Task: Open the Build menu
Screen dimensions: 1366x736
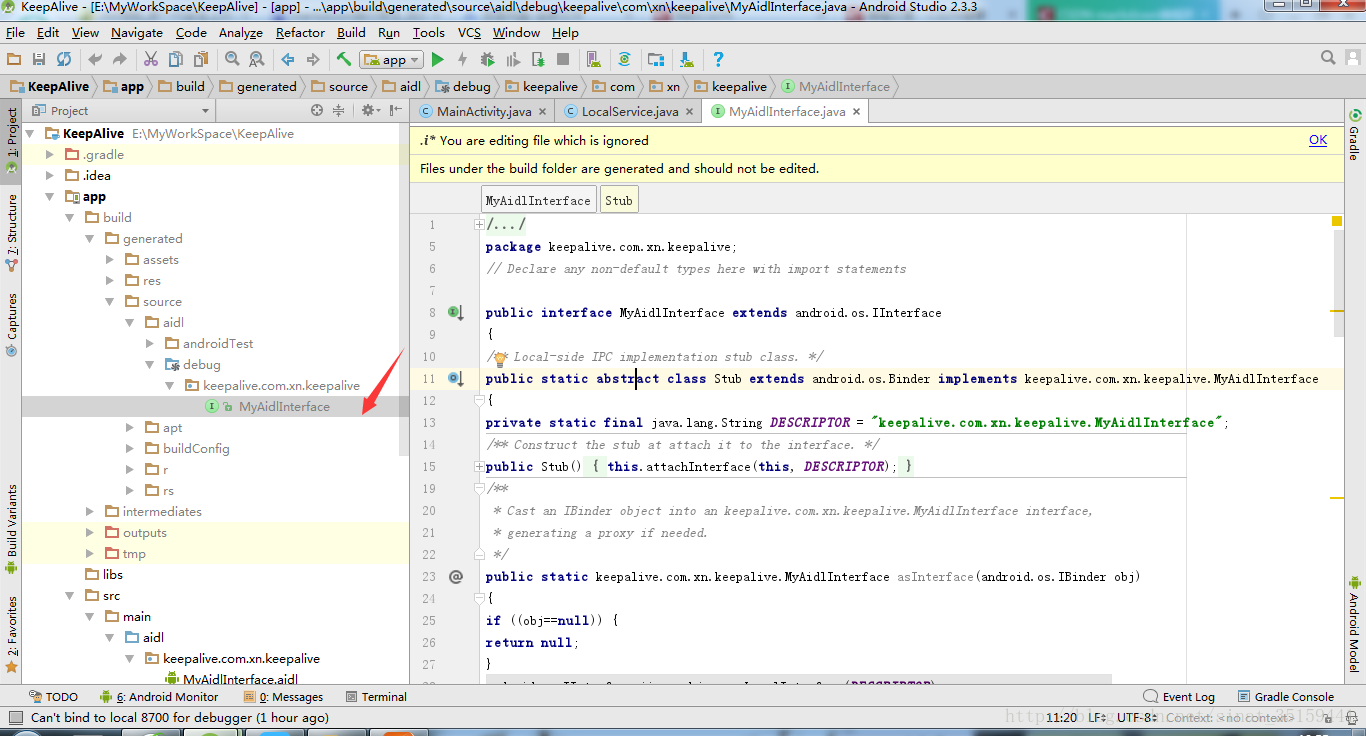Action: coord(351,32)
